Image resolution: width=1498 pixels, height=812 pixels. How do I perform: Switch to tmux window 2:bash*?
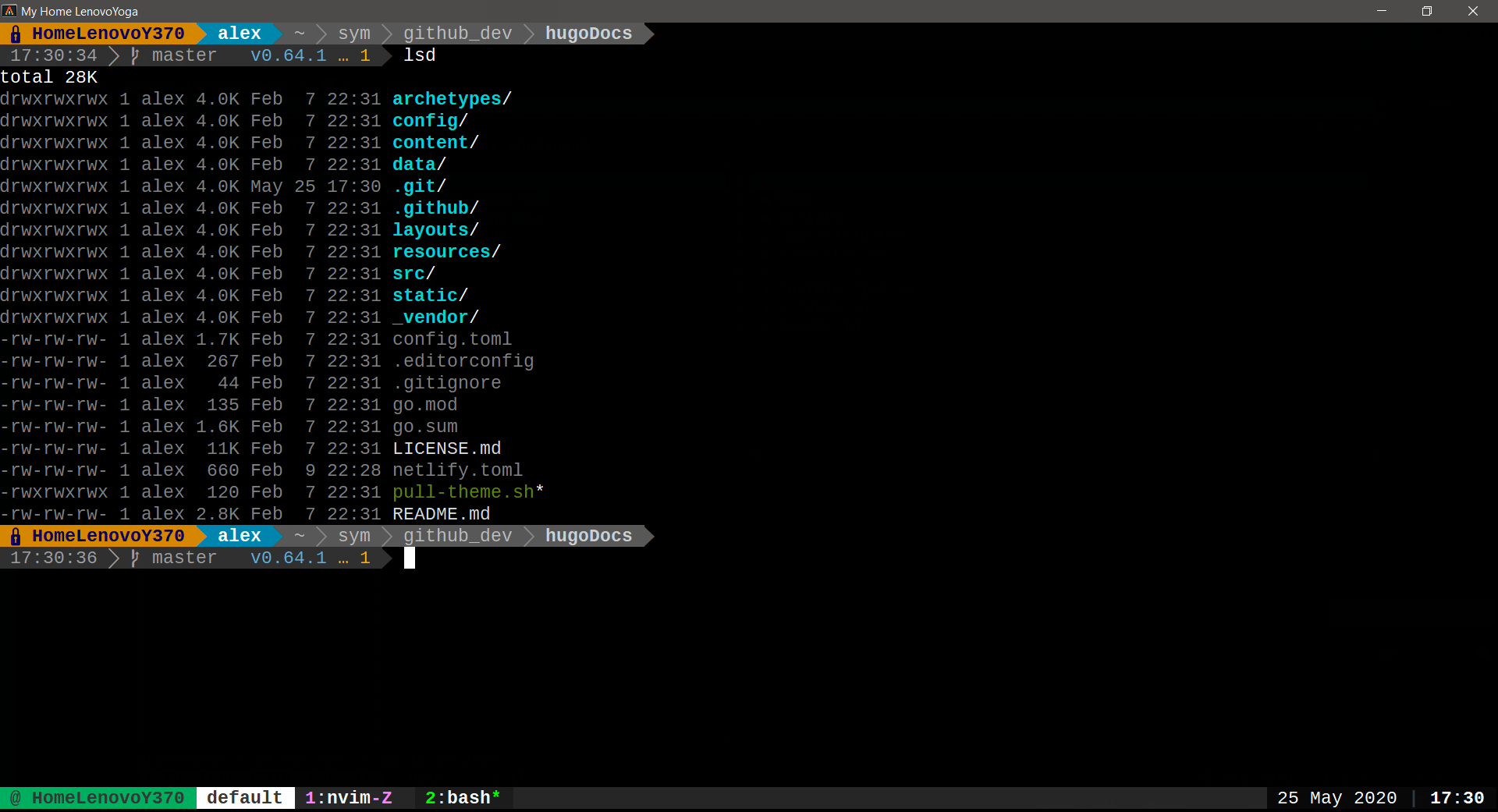463,798
